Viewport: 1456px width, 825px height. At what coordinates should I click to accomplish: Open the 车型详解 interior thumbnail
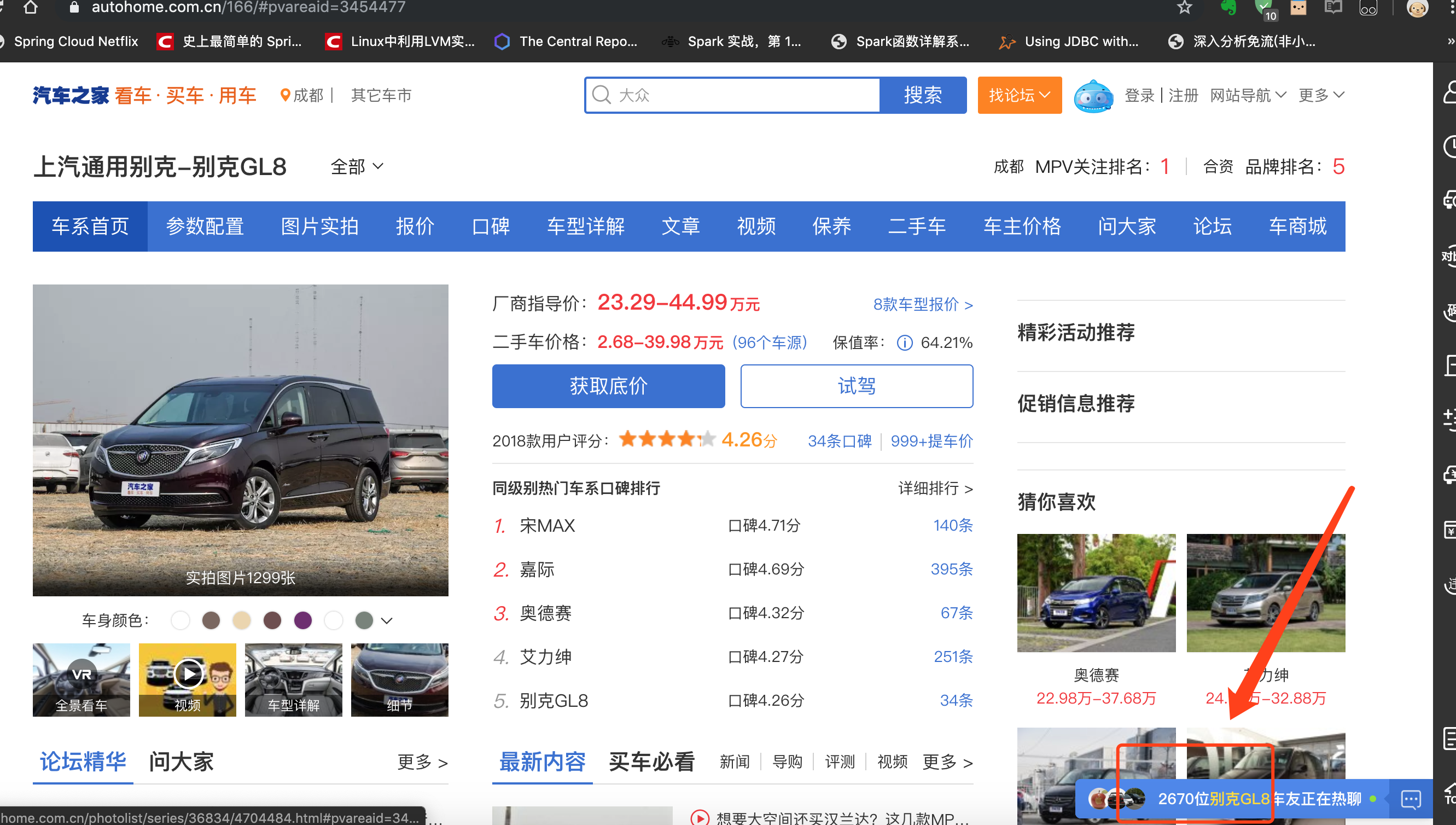pos(294,680)
